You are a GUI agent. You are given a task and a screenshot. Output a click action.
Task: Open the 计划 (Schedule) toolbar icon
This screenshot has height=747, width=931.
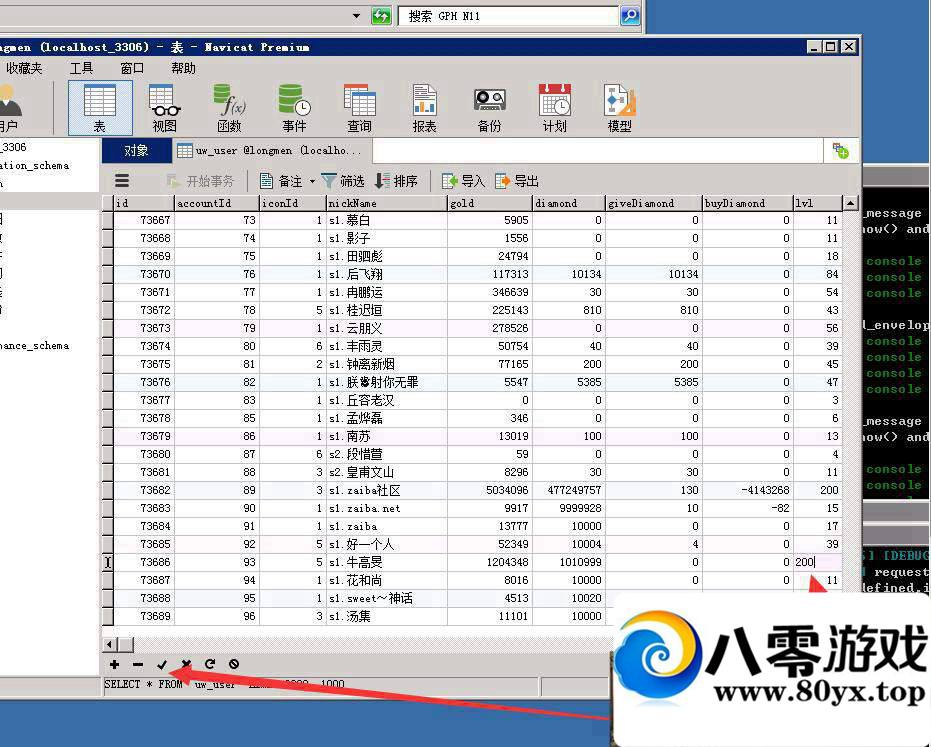[x=554, y=108]
